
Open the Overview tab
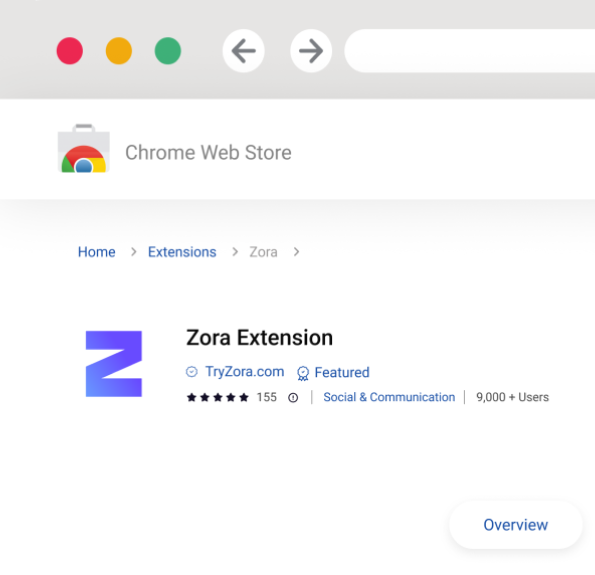pyautogui.click(x=516, y=525)
